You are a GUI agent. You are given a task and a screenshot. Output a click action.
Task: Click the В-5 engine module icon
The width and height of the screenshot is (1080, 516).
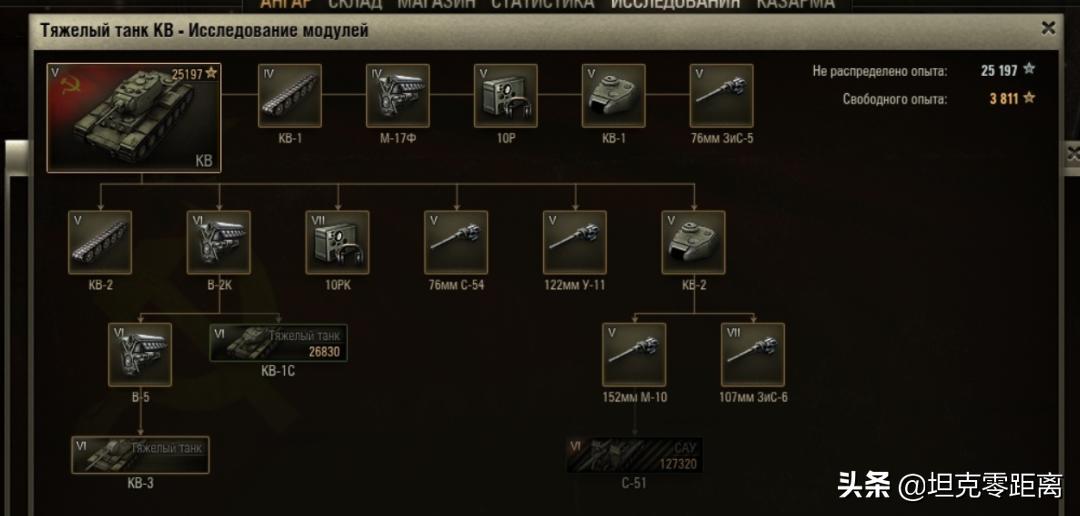pos(140,355)
